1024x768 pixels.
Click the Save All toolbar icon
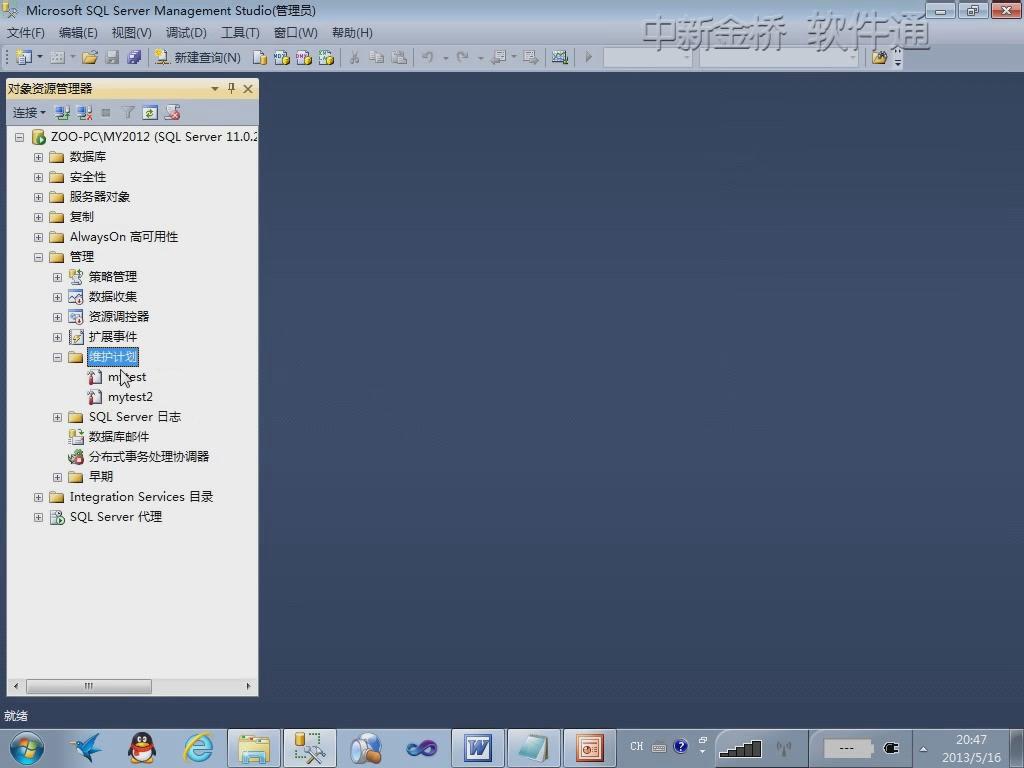tap(134, 57)
